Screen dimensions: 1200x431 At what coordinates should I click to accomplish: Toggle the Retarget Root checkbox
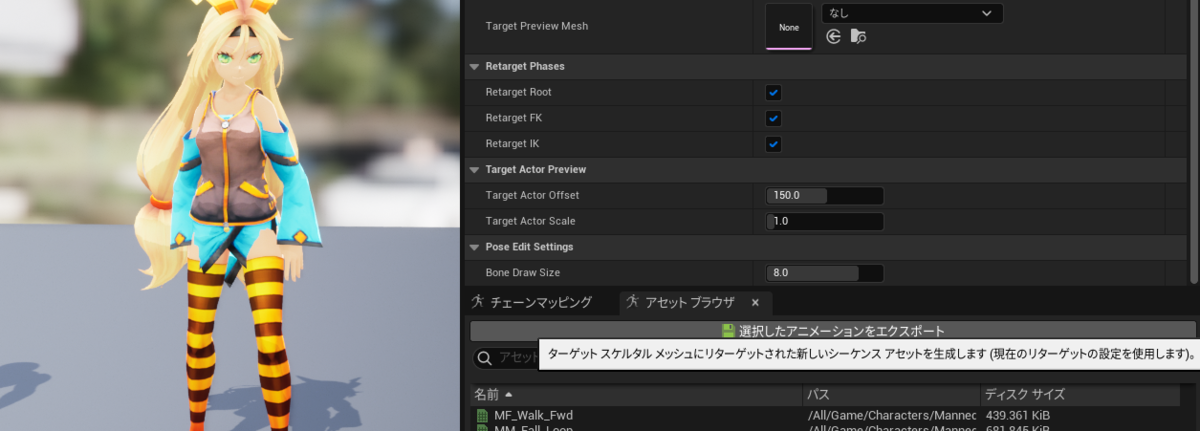(774, 92)
